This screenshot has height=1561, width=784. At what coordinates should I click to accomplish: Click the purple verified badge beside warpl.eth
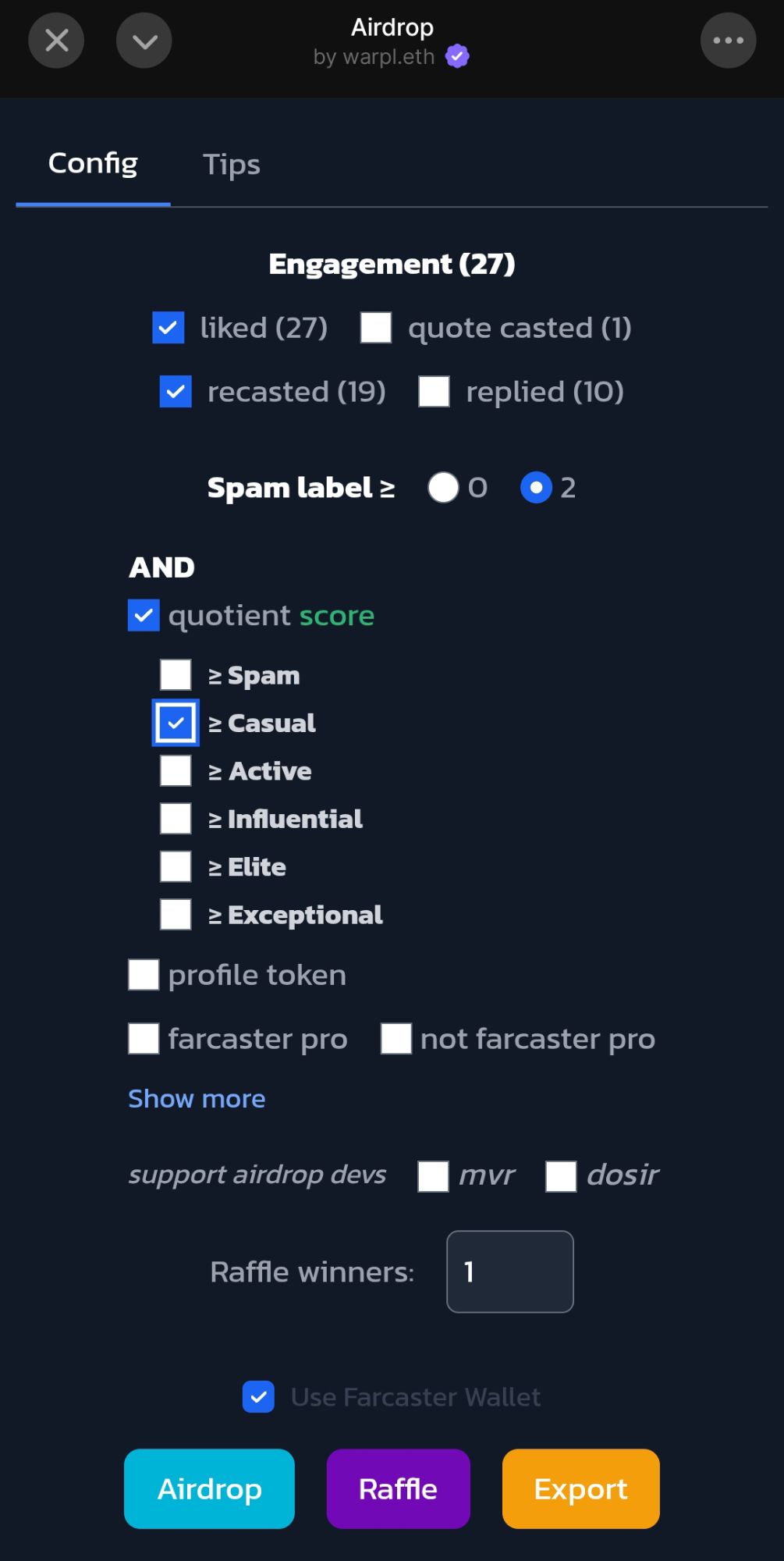(457, 56)
